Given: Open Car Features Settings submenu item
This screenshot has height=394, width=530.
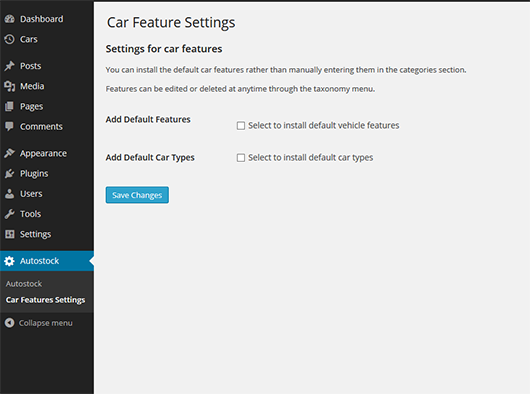Looking at the screenshot, I should tap(45, 300).
